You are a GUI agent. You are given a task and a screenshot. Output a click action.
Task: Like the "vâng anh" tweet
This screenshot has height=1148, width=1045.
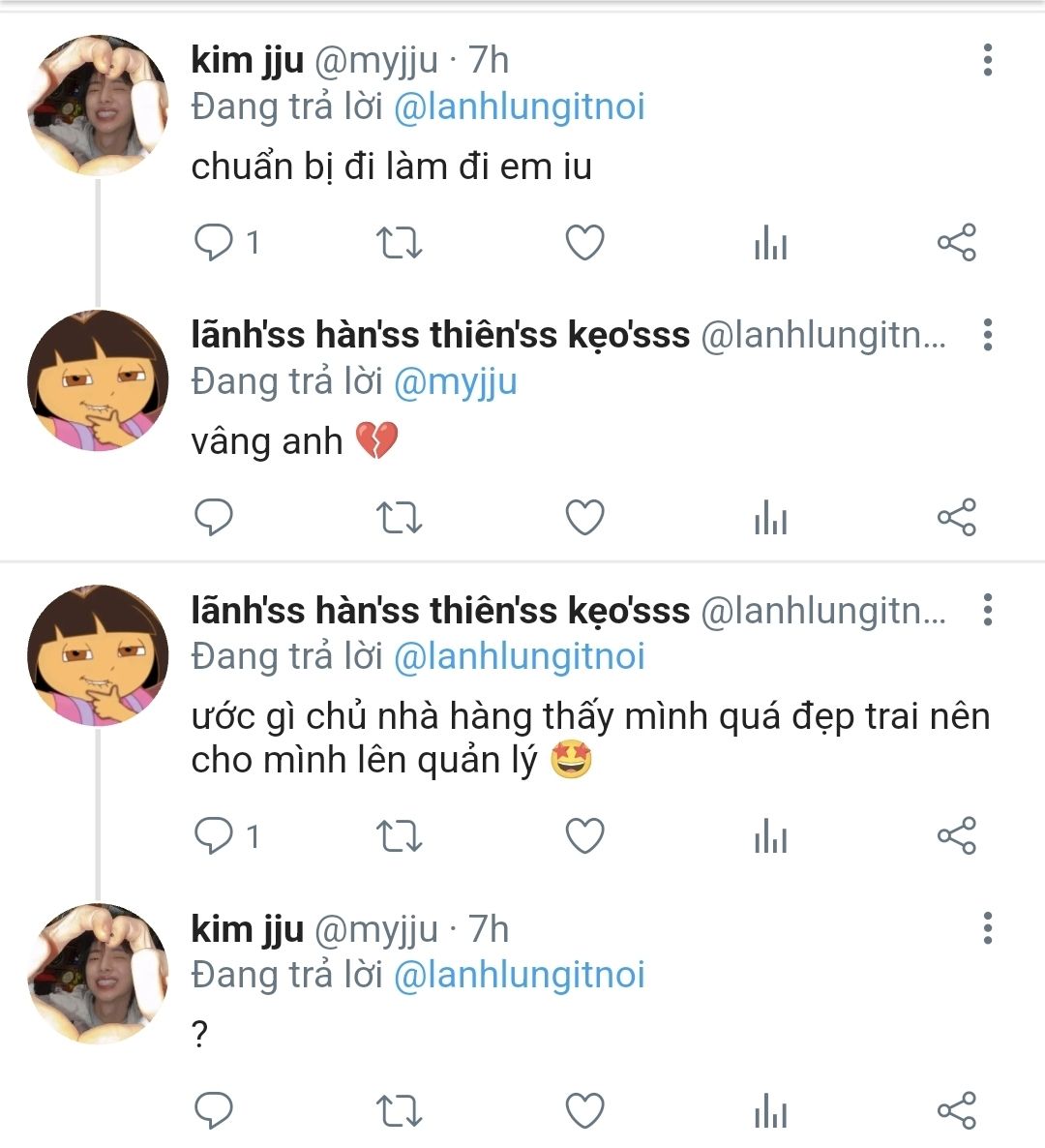click(584, 518)
